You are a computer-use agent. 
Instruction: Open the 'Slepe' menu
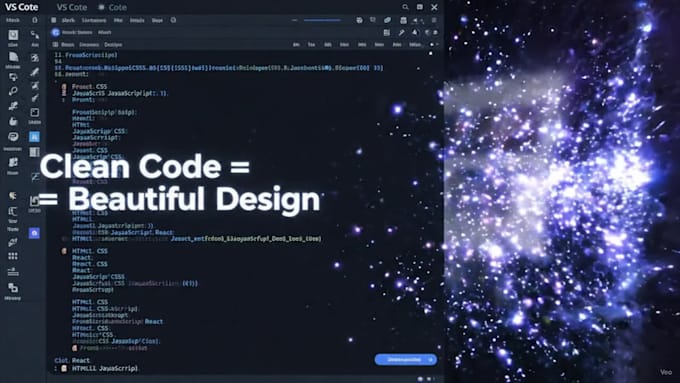tap(157, 20)
